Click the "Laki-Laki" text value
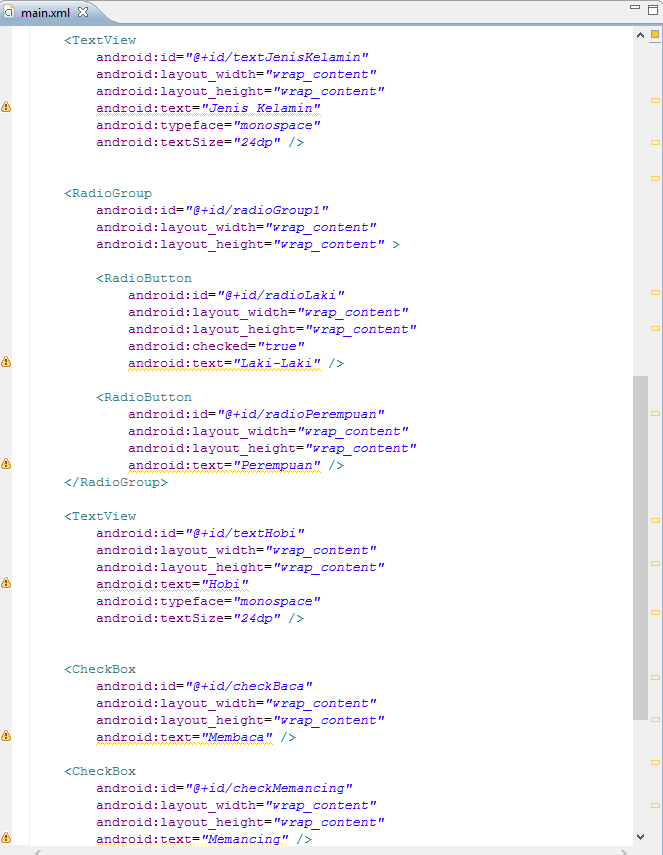Viewport: 663px width, 855px height. (x=277, y=363)
